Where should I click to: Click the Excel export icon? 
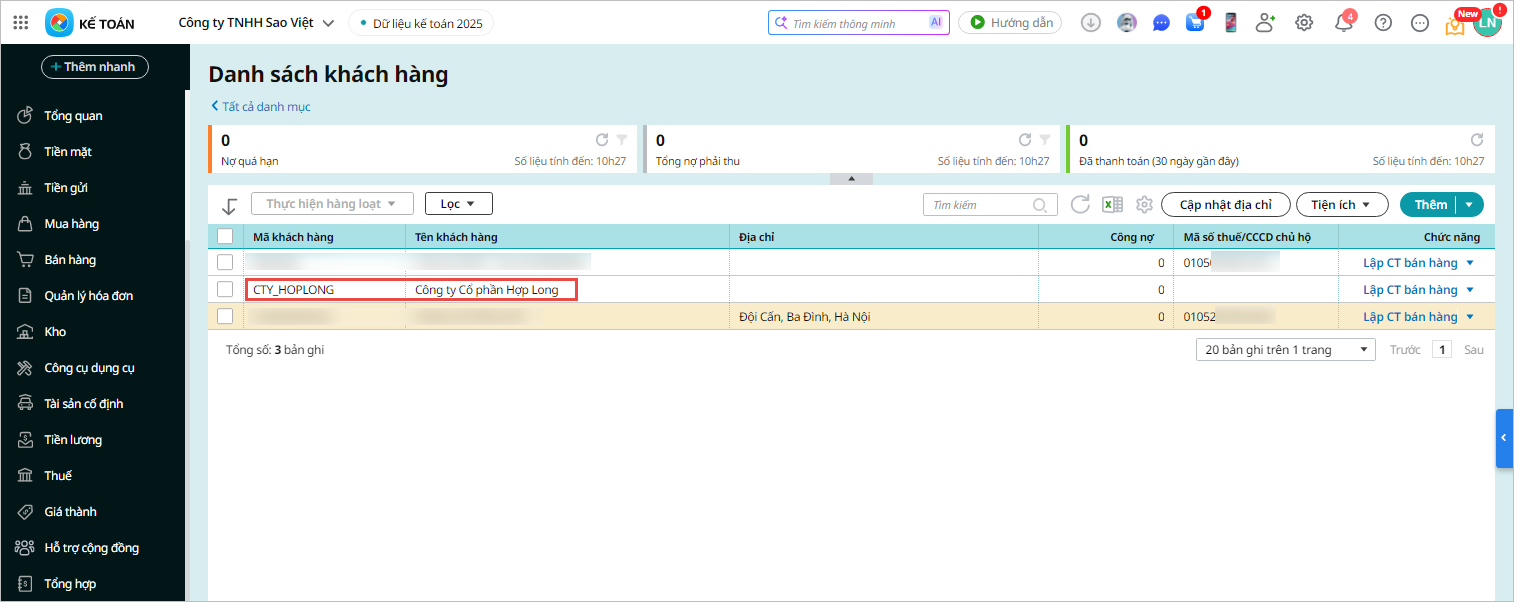tap(1111, 205)
